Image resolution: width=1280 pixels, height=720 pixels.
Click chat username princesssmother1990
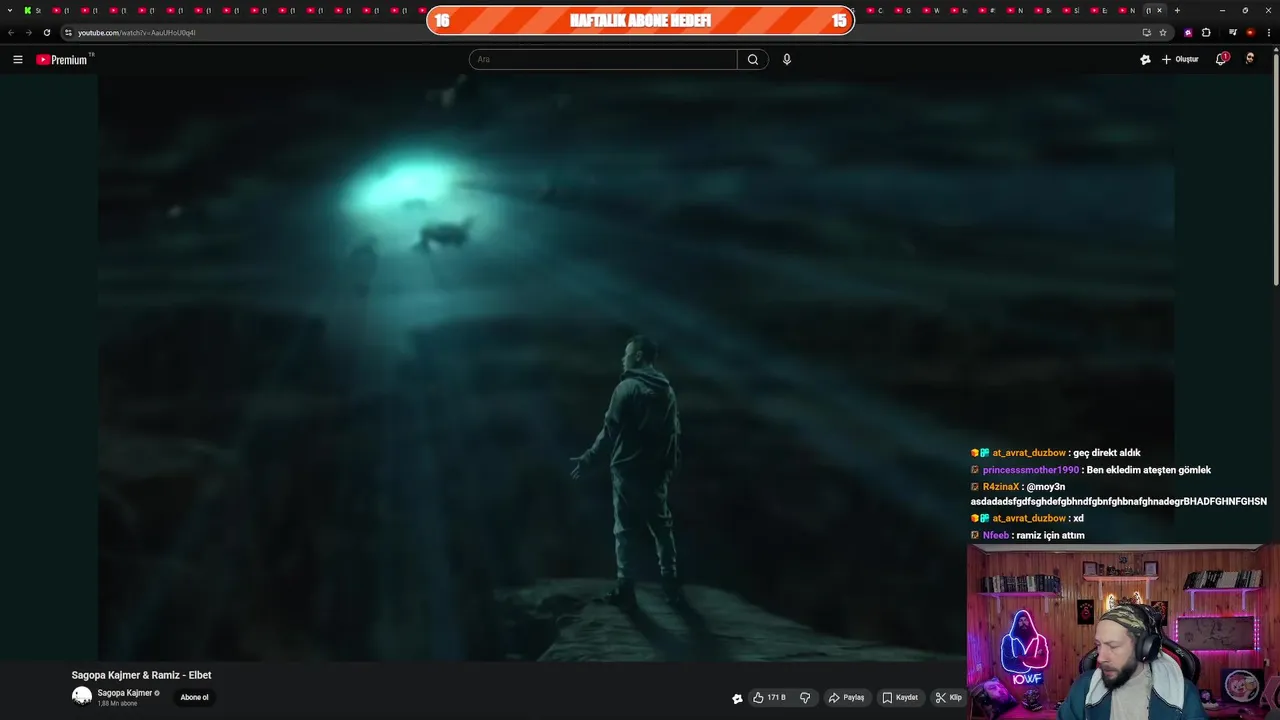click(1031, 470)
